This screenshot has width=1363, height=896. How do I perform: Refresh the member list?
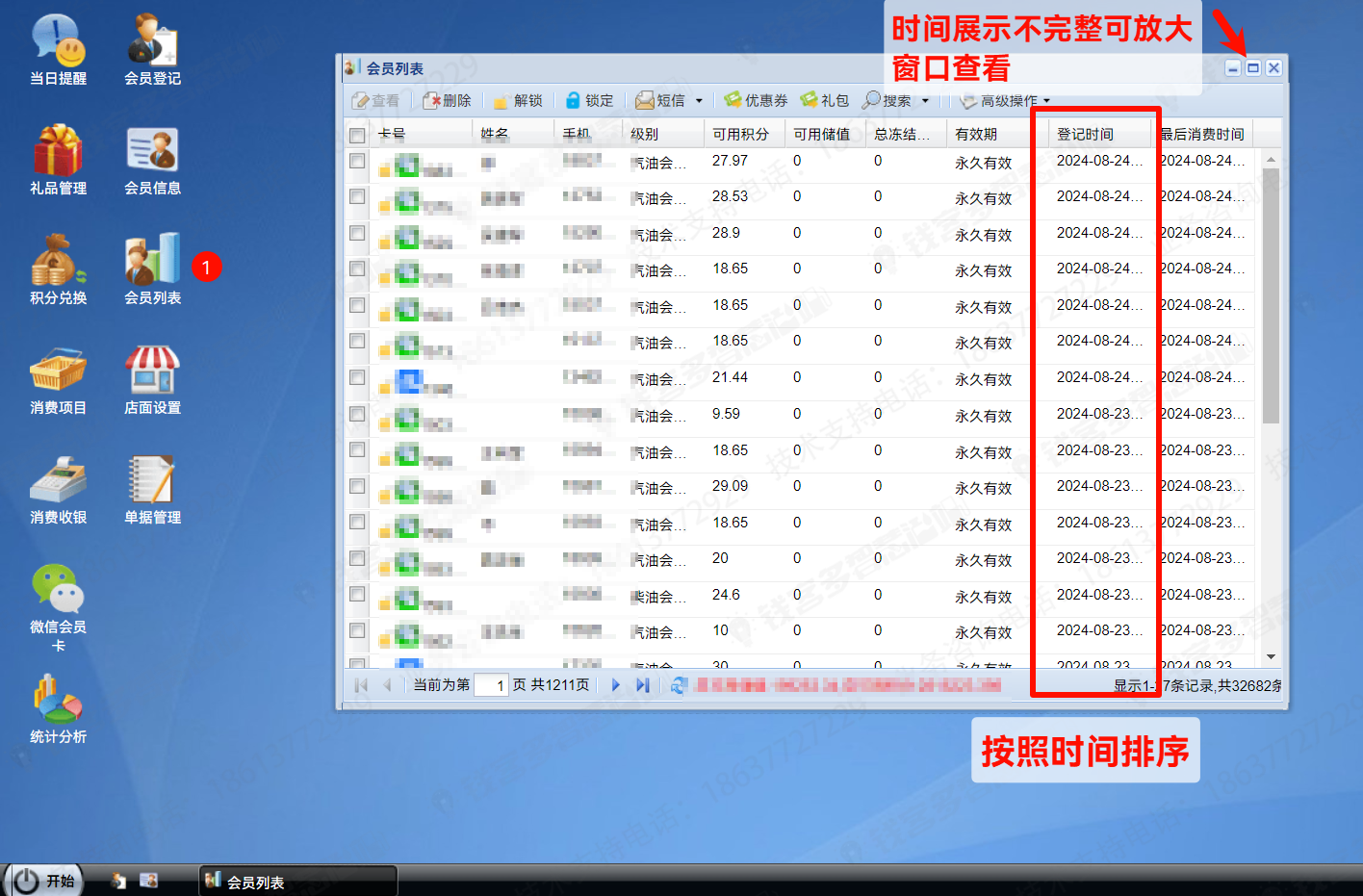679,685
